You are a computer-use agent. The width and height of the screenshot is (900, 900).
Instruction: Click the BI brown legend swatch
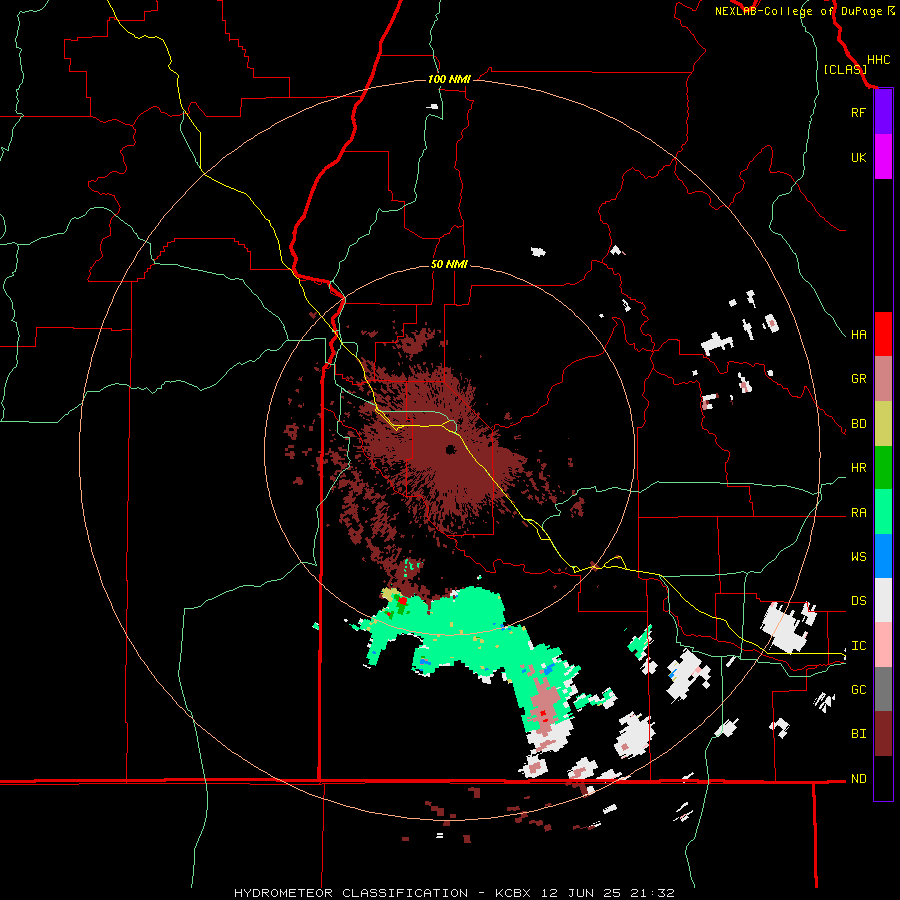tap(883, 734)
